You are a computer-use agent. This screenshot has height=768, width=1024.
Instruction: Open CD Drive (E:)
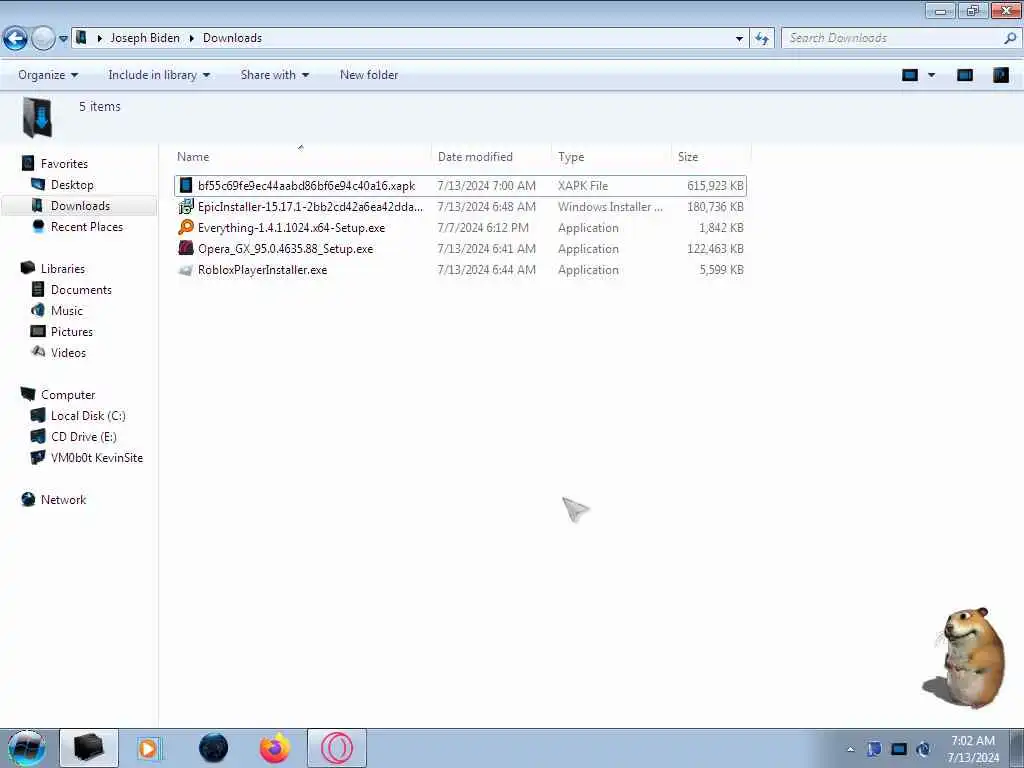pyautogui.click(x=84, y=436)
